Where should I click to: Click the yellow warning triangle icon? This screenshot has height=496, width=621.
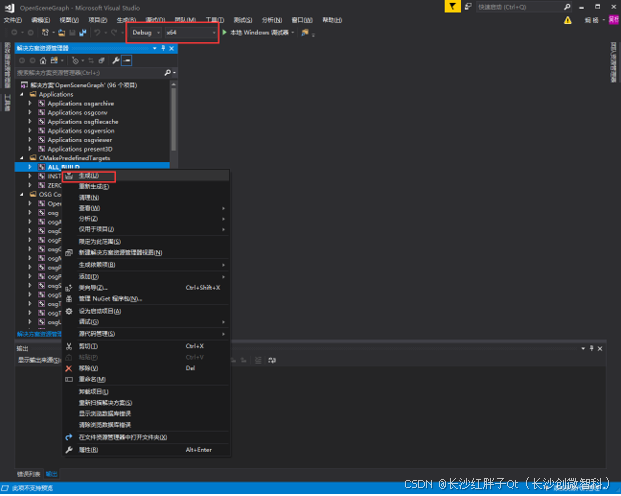pos(568,20)
